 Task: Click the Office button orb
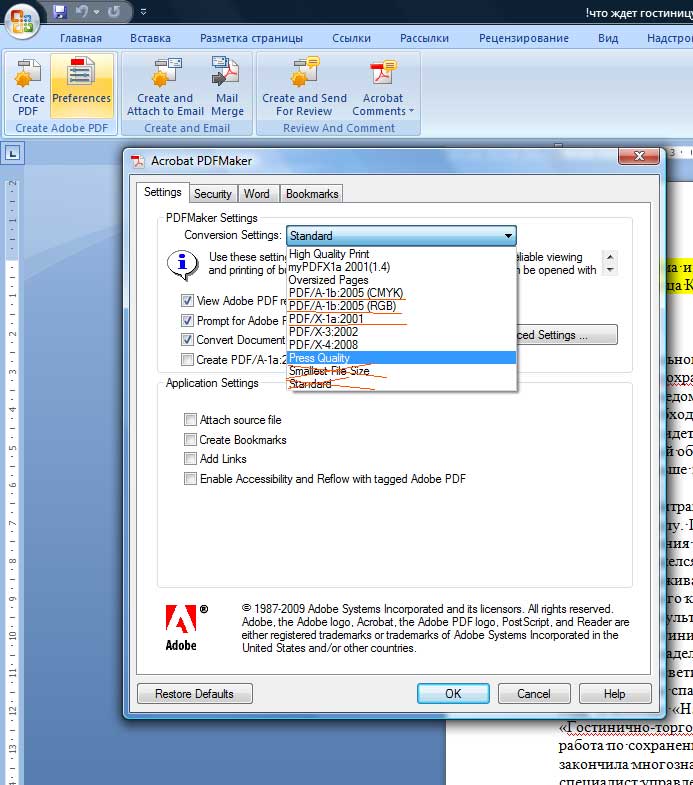pos(21,22)
